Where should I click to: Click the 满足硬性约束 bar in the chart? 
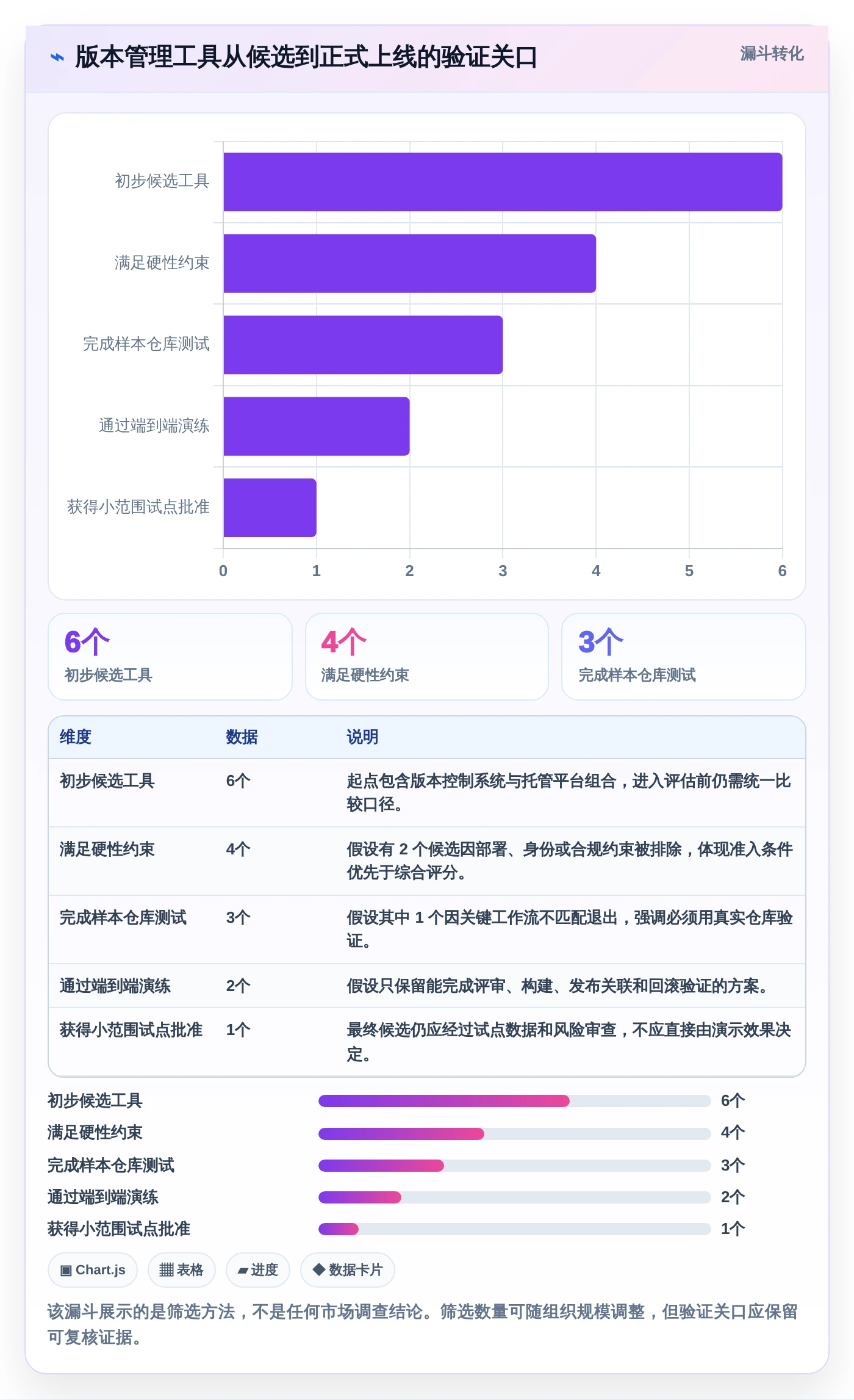tap(409, 264)
